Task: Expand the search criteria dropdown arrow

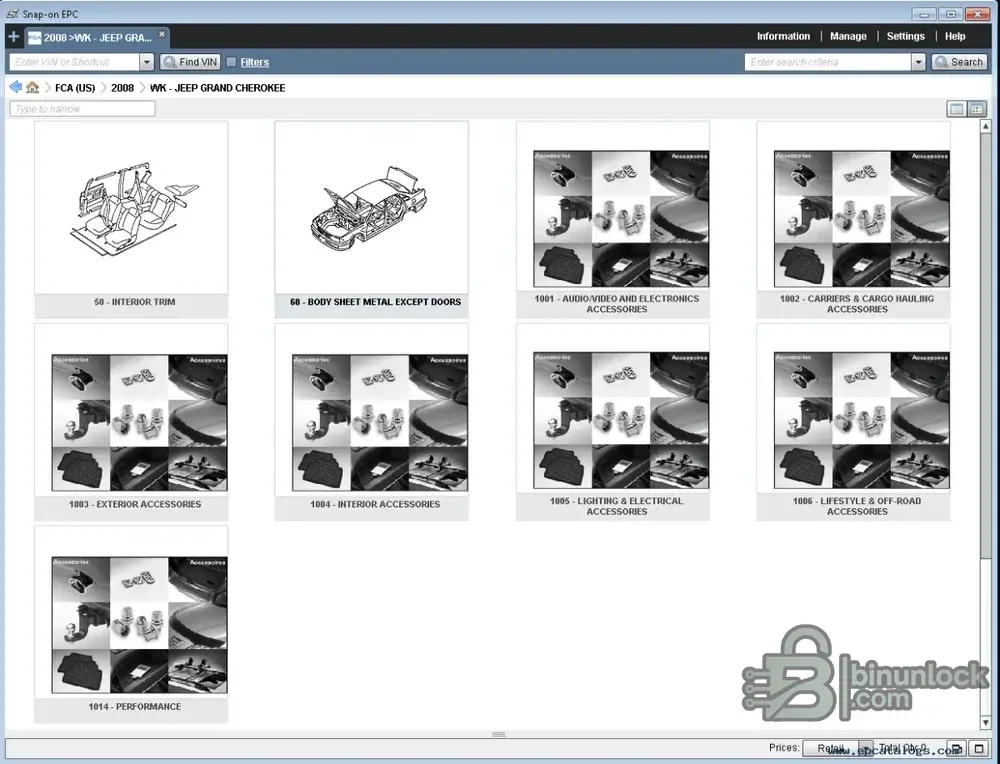Action: 918,62
